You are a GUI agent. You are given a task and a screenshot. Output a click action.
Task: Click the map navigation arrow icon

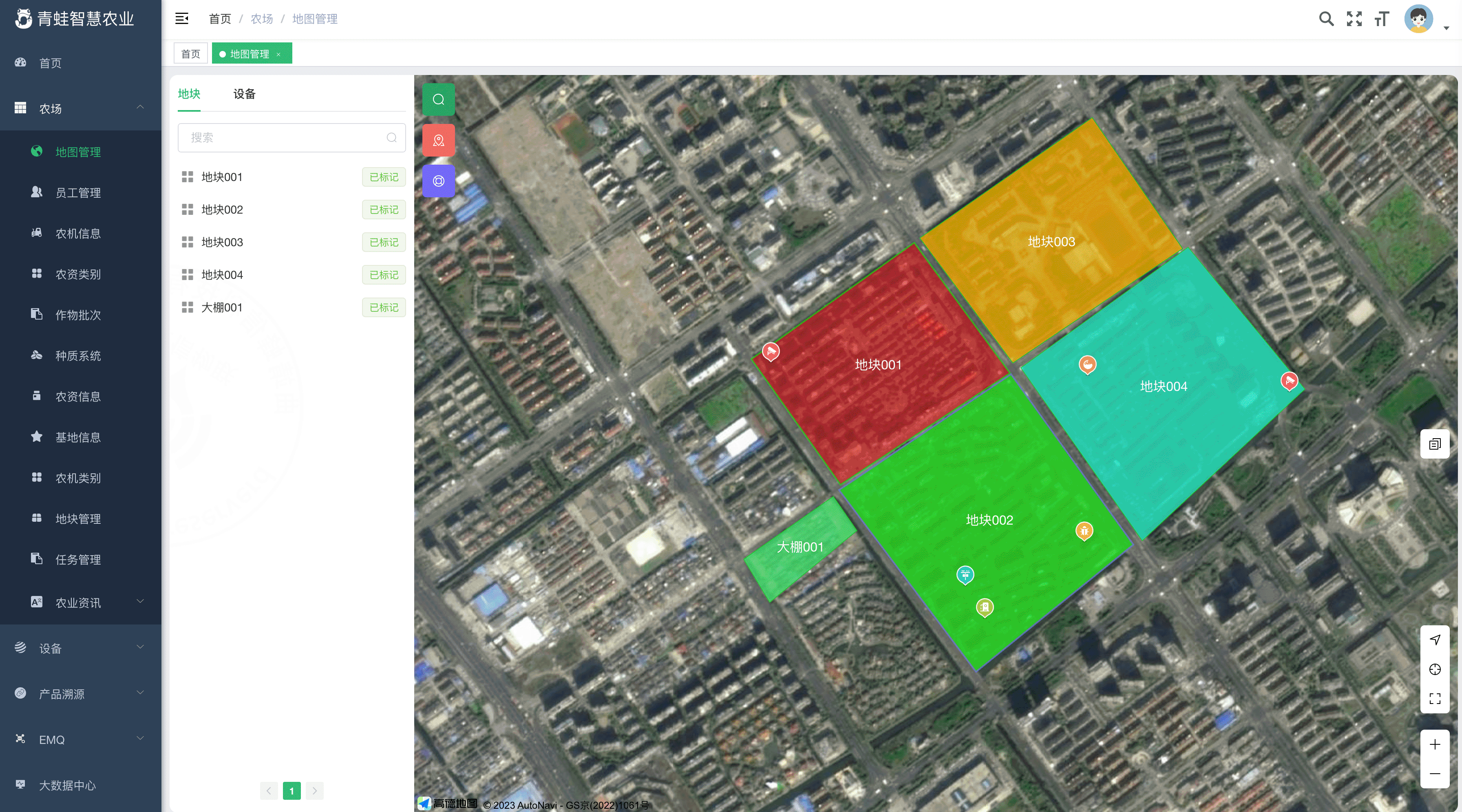[1435, 640]
